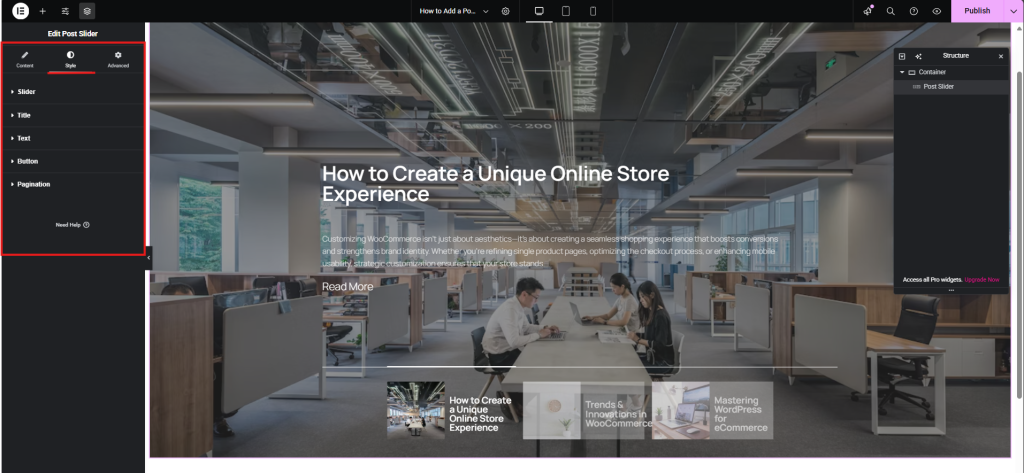1024x473 pixels.
Task: Expand the Slider style section
Action: pos(26,91)
